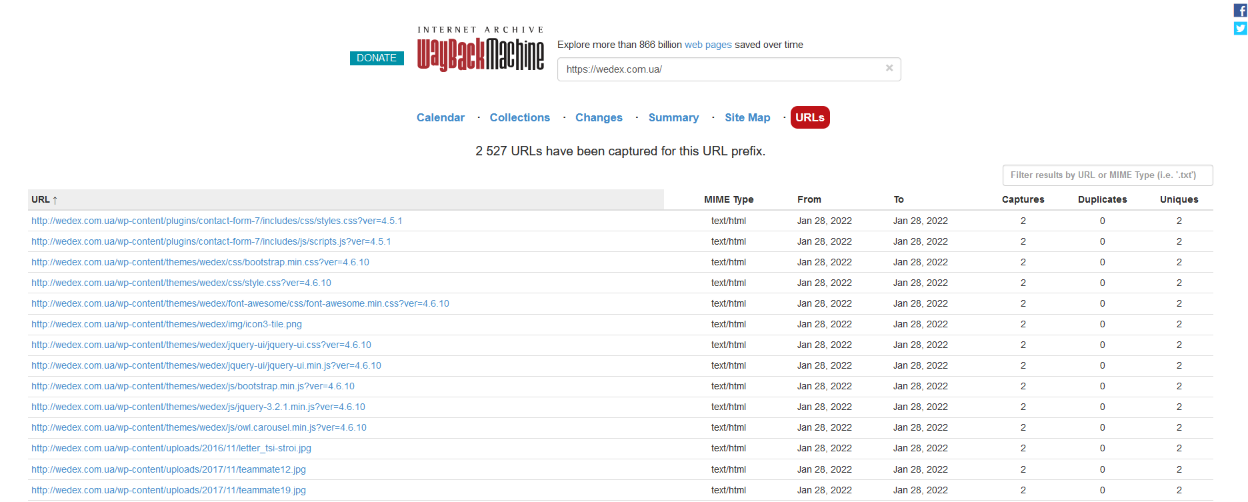This screenshot has width=1248, height=502.
Task: Open the letter_tsi-stroi.jpg URL link
Action: pos(171,448)
